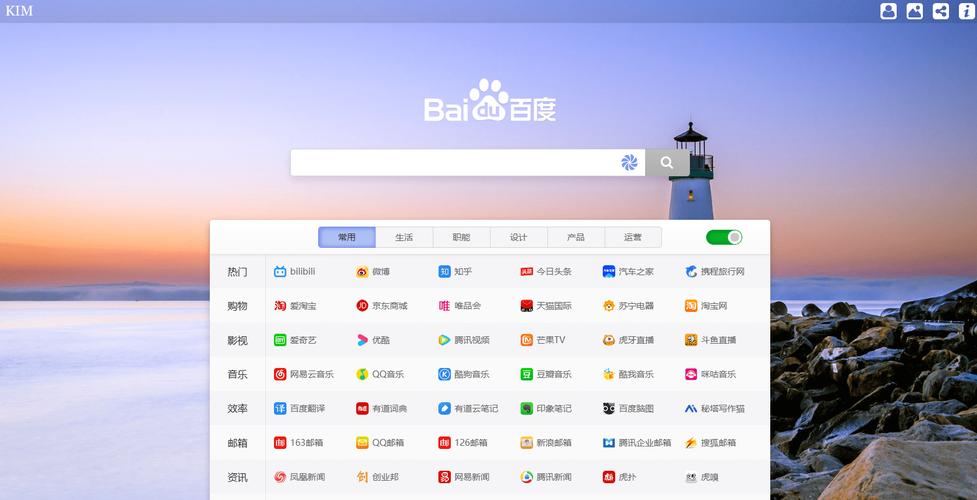Click the Baidu logo

pyautogui.click(x=490, y=100)
